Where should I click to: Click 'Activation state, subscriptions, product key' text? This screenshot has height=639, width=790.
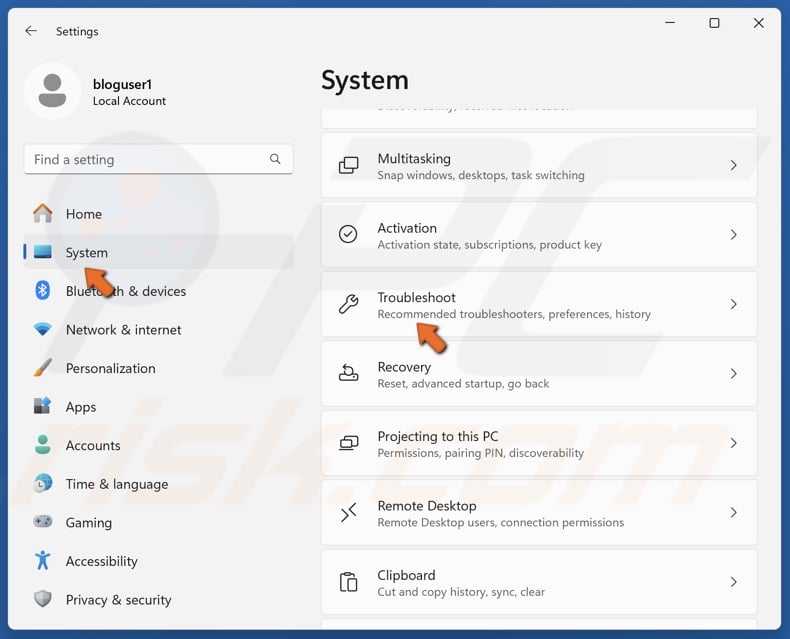(489, 244)
